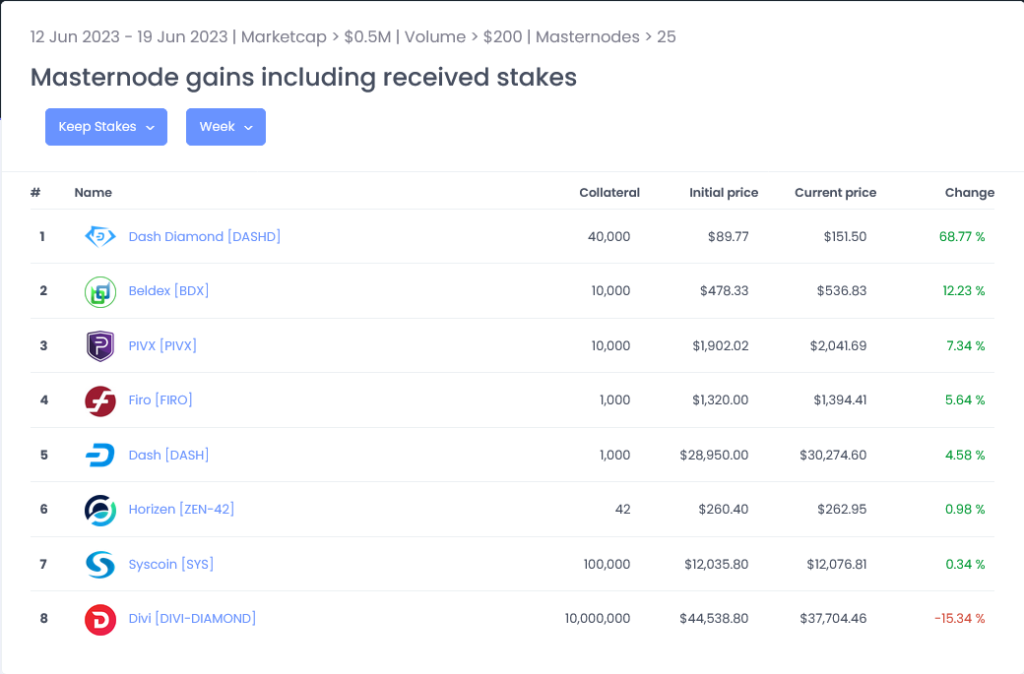1024x674 pixels.
Task: Expand the Week period dropdown
Action: click(x=225, y=127)
